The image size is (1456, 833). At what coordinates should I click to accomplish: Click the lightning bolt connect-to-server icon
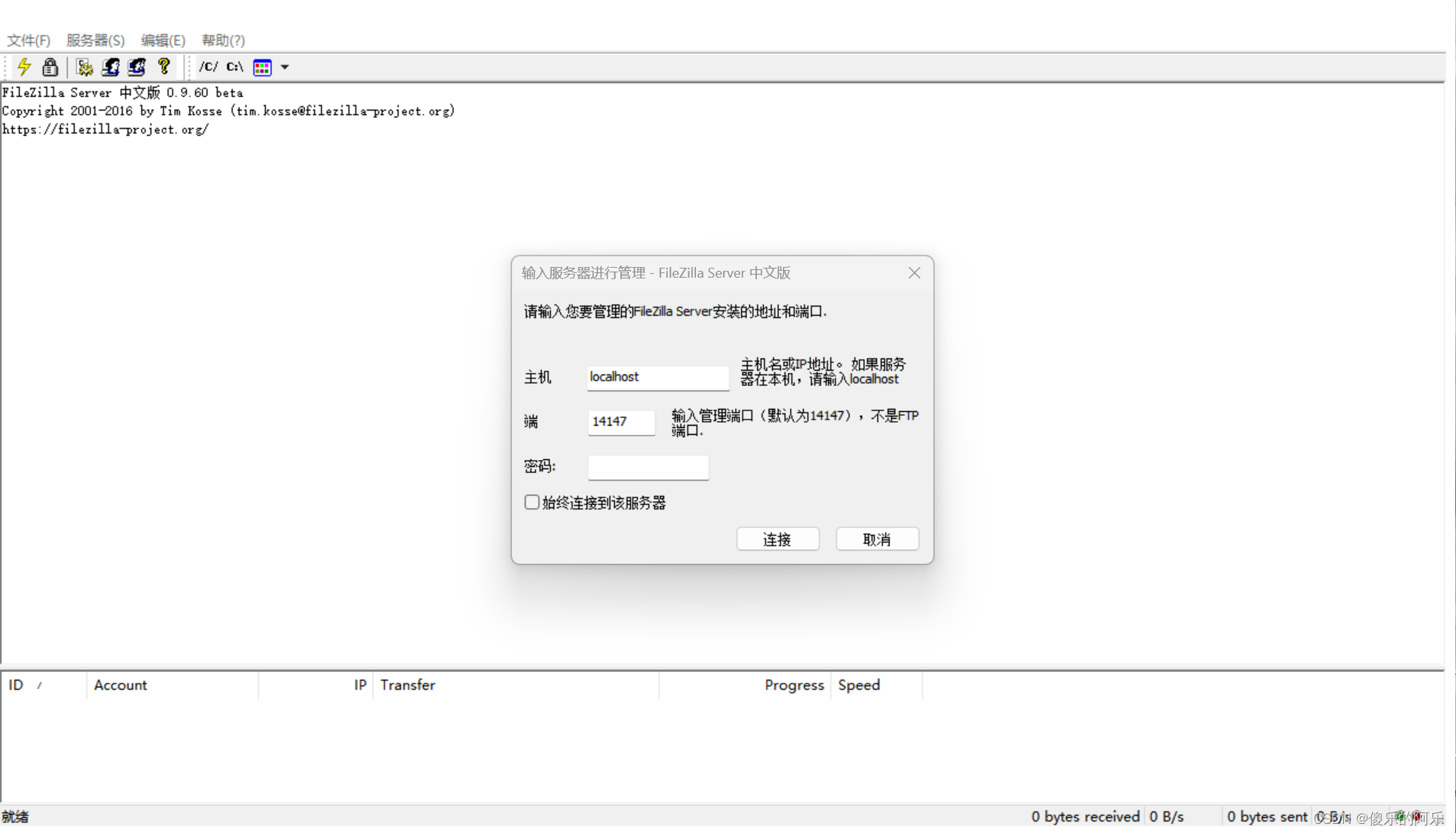(x=24, y=67)
